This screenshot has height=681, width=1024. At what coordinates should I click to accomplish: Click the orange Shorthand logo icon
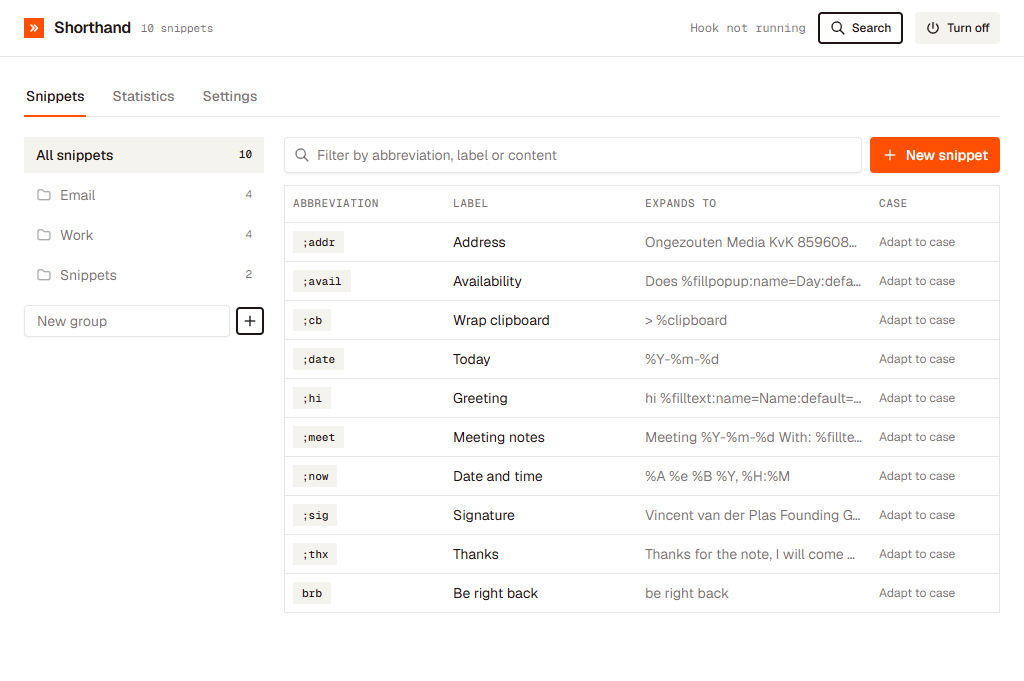[34, 28]
